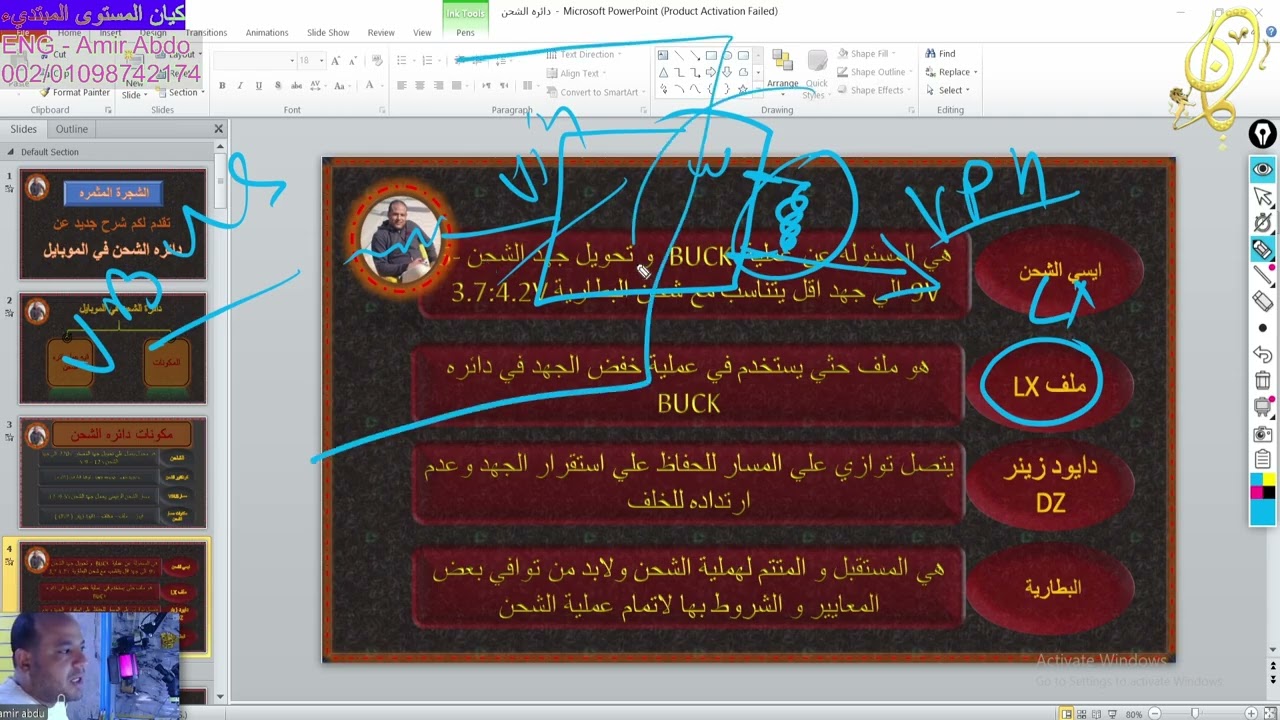The width and height of the screenshot is (1280, 720).
Task: Toggle bold formatting in Font group
Action: pyautogui.click(x=222, y=86)
